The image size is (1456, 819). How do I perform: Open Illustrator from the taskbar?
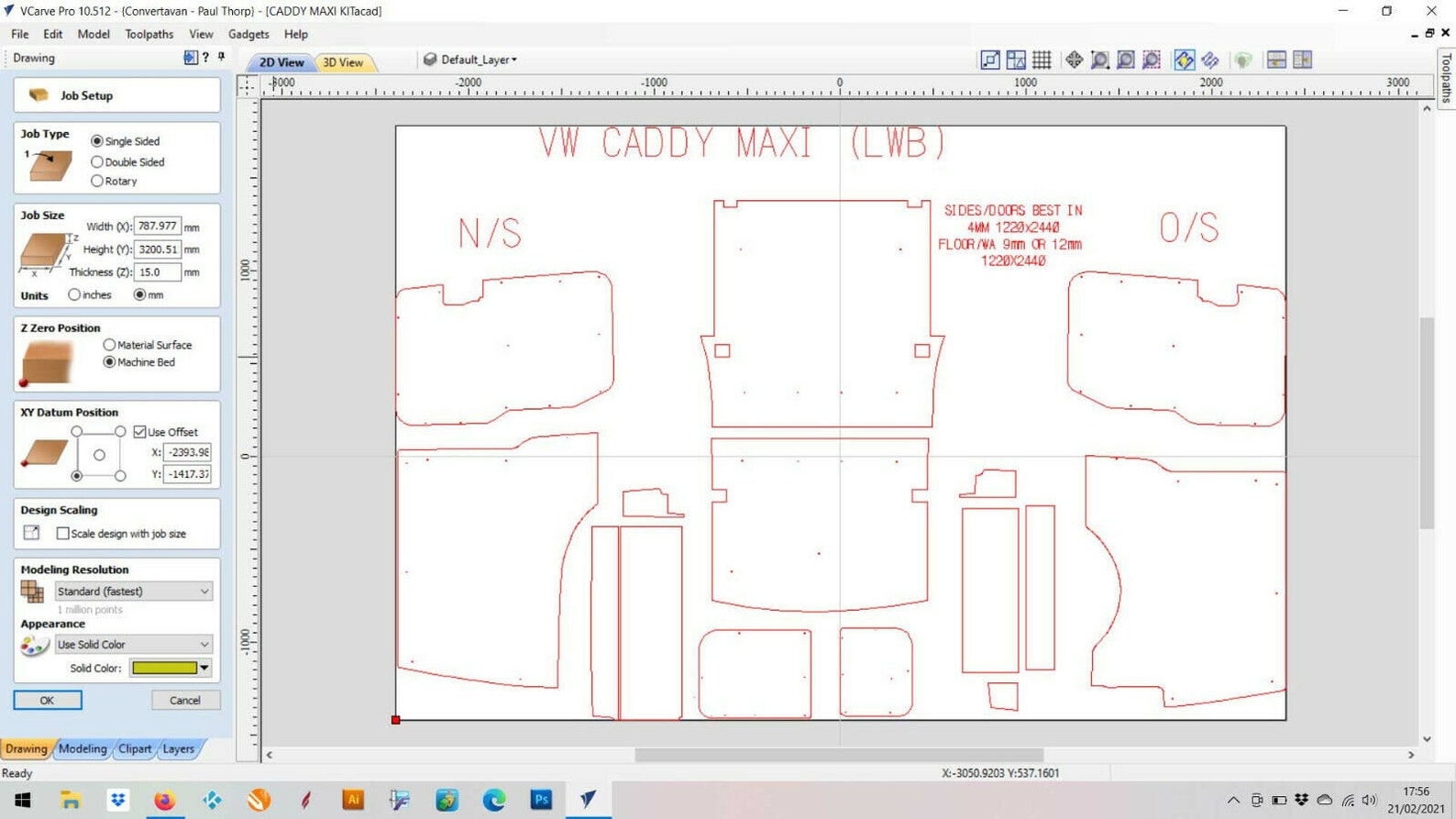click(352, 800)
